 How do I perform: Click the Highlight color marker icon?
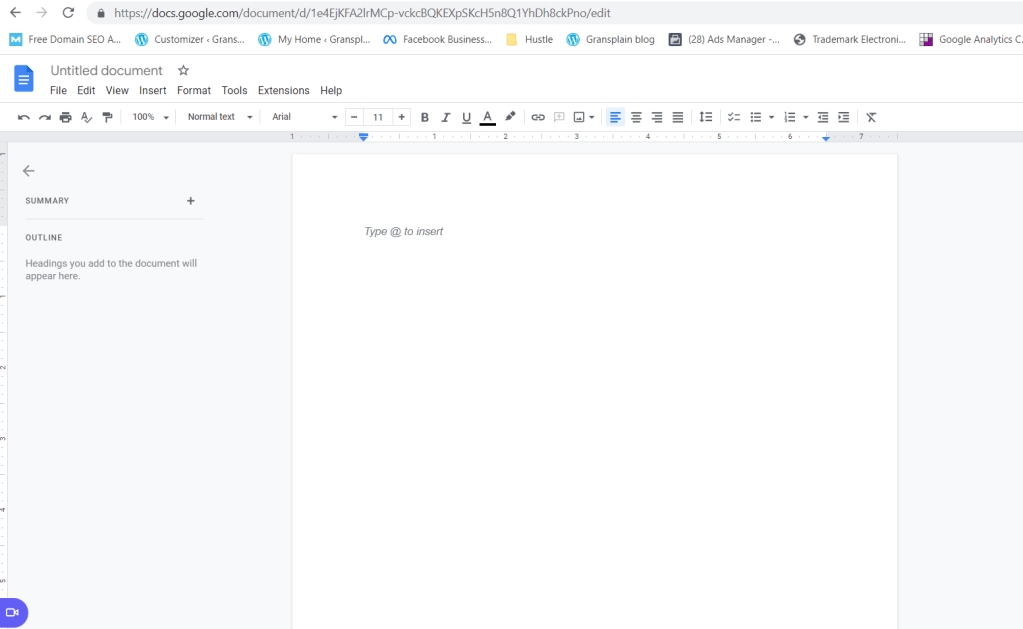tap(510, 117)
